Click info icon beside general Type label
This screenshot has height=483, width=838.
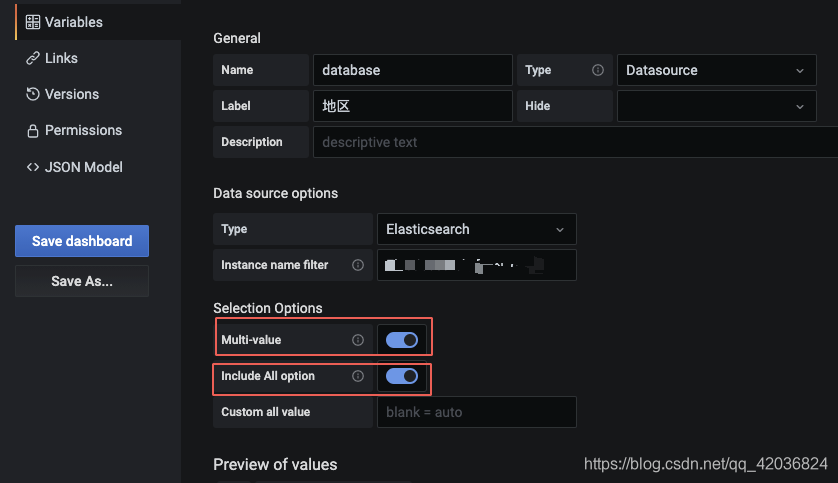click(598, 70)
